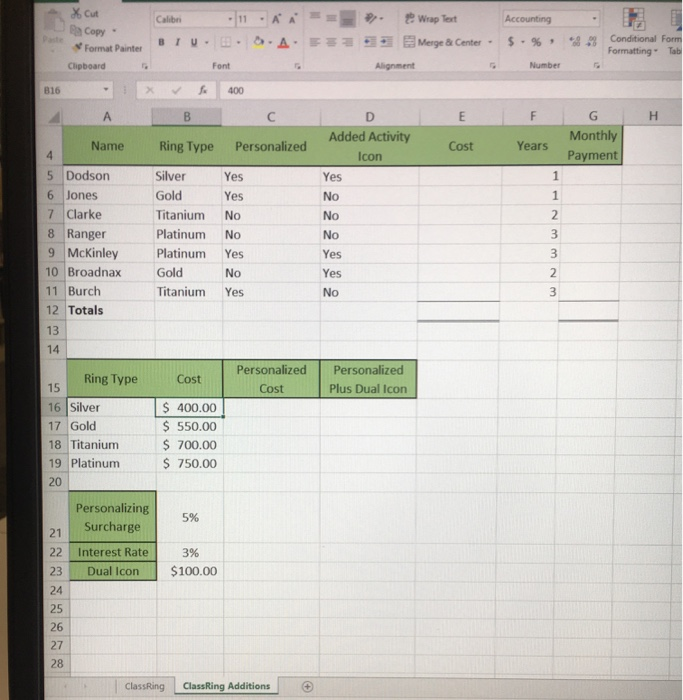
Task: Click the New Sheet plus icon
Action: [308, 687]
